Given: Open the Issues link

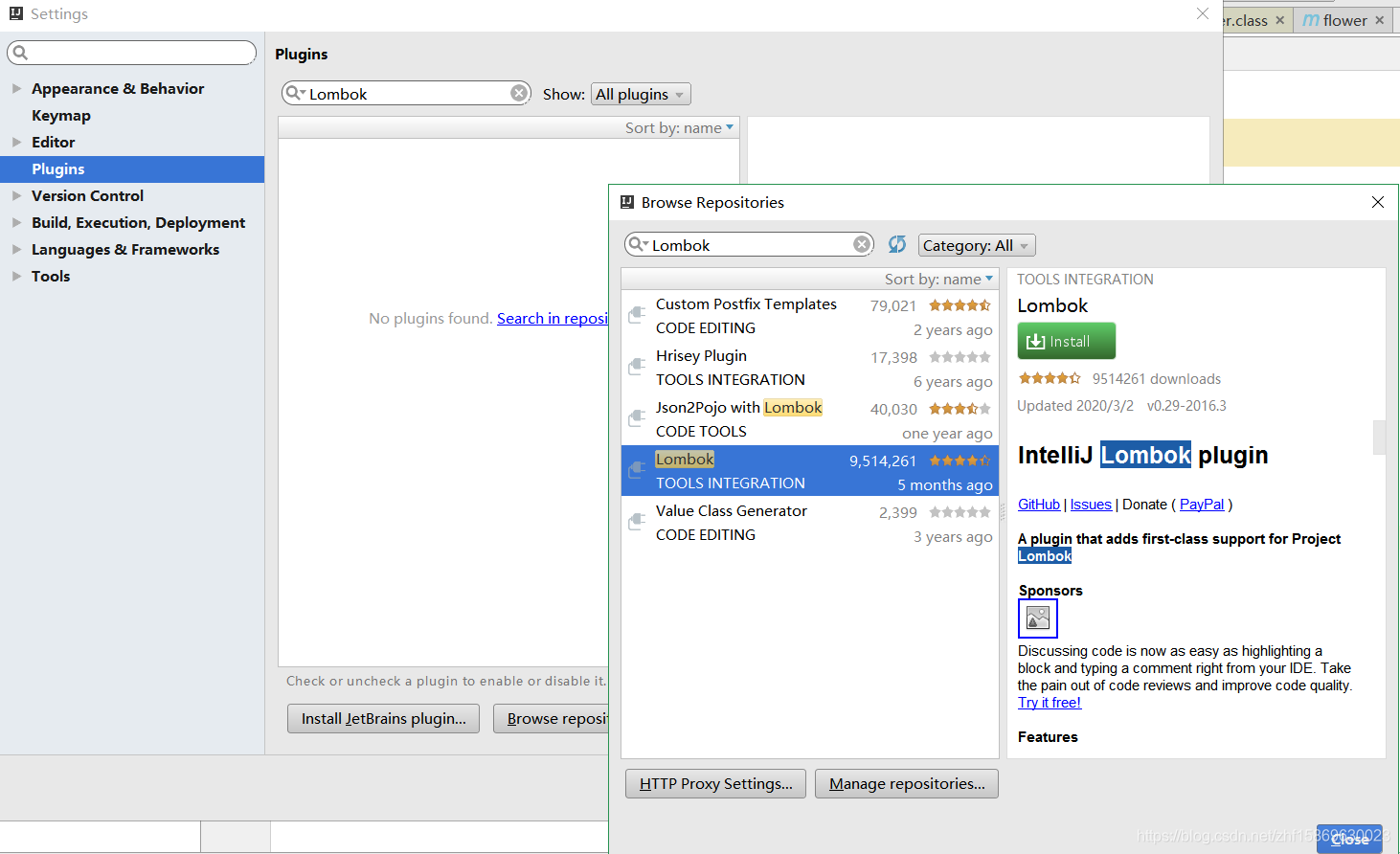Looking at the screenshot, I should click(1091, 504).
